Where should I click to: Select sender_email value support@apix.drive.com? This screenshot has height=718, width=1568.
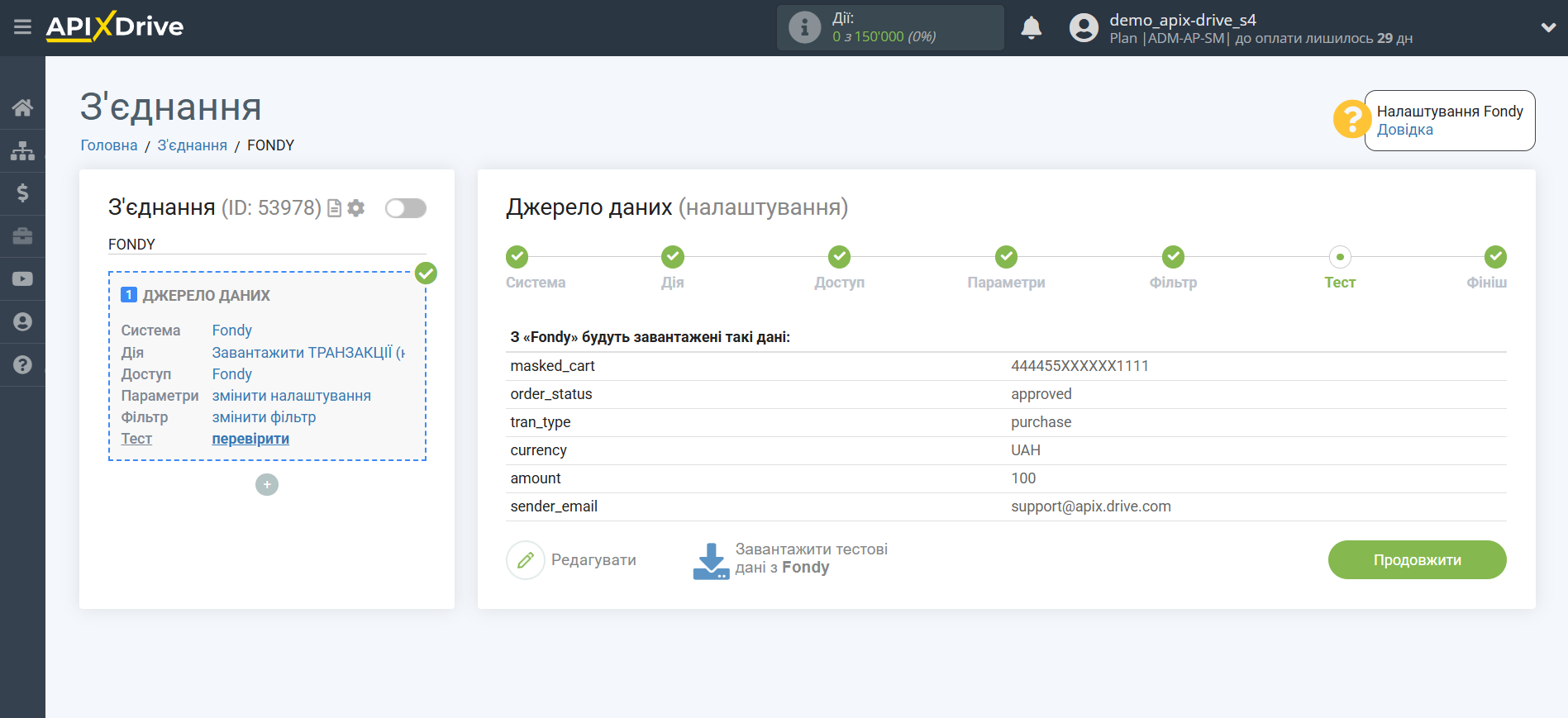point(1090,506)
